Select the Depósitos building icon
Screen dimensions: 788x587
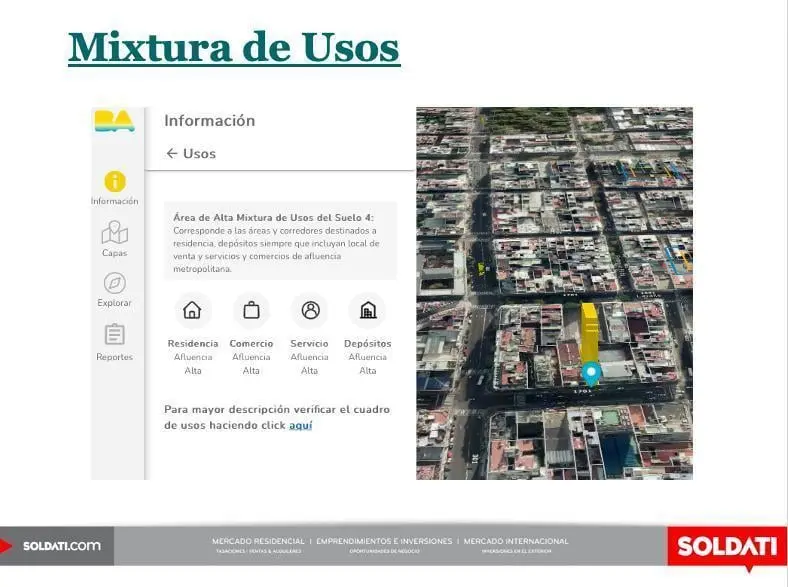pyautogui.click(x=368, y=311)
